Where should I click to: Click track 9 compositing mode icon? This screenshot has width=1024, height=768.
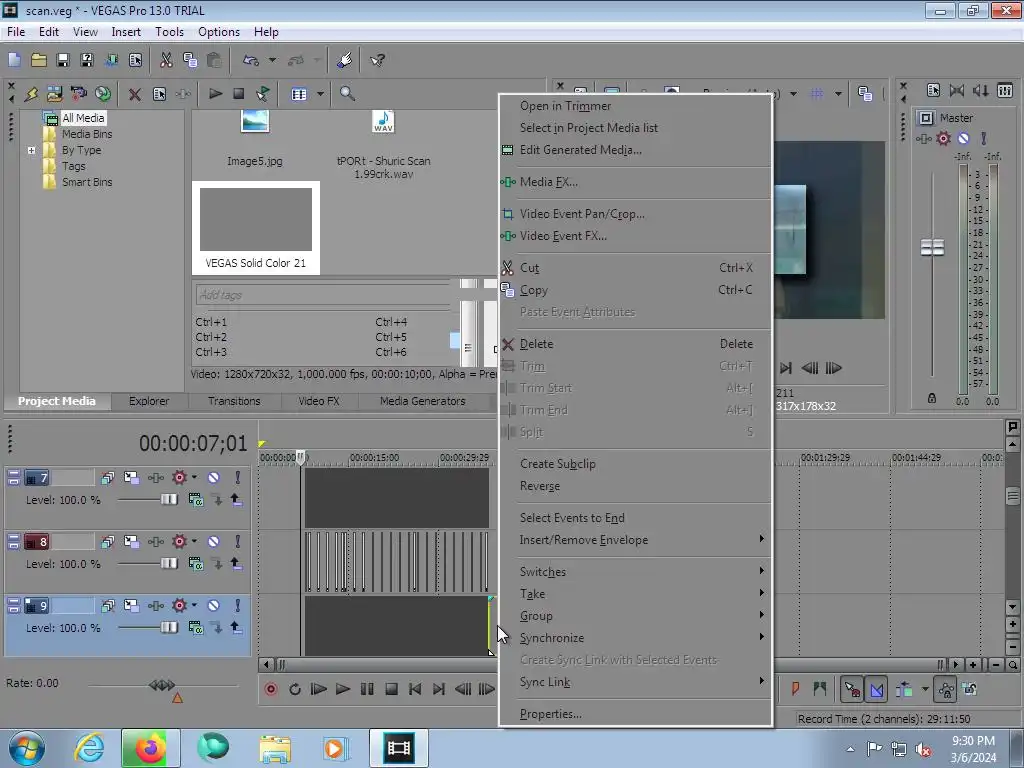click(x=195, y=628)
